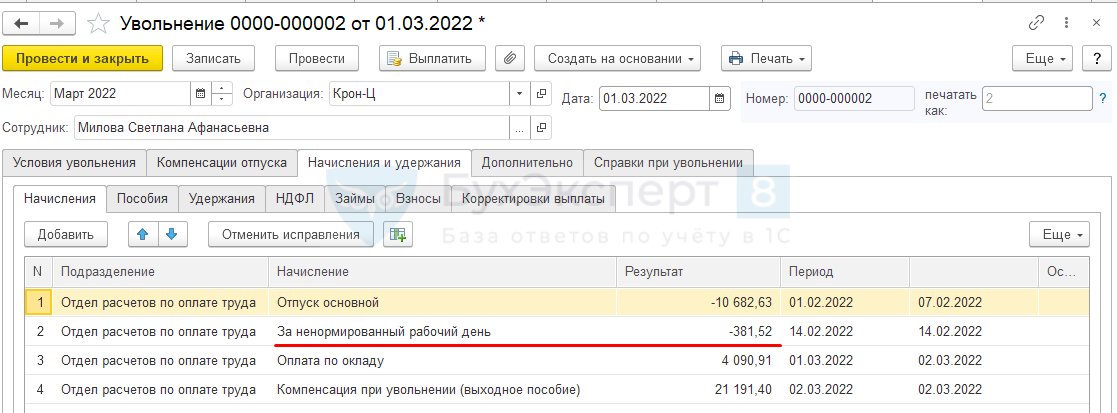Move row down with blue arrow

(172, 234)
